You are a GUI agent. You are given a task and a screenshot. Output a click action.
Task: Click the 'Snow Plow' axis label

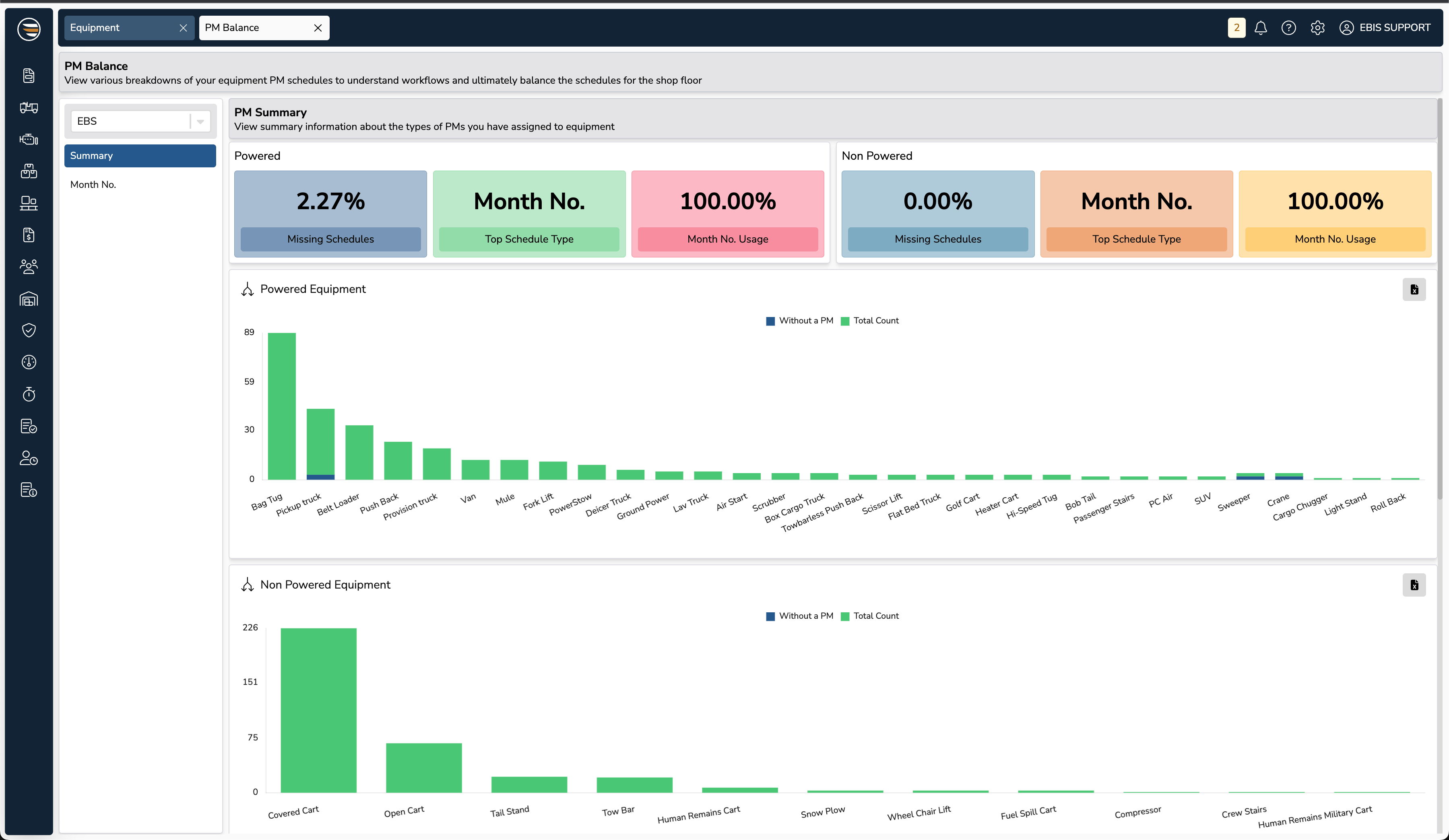click(823, 811)
